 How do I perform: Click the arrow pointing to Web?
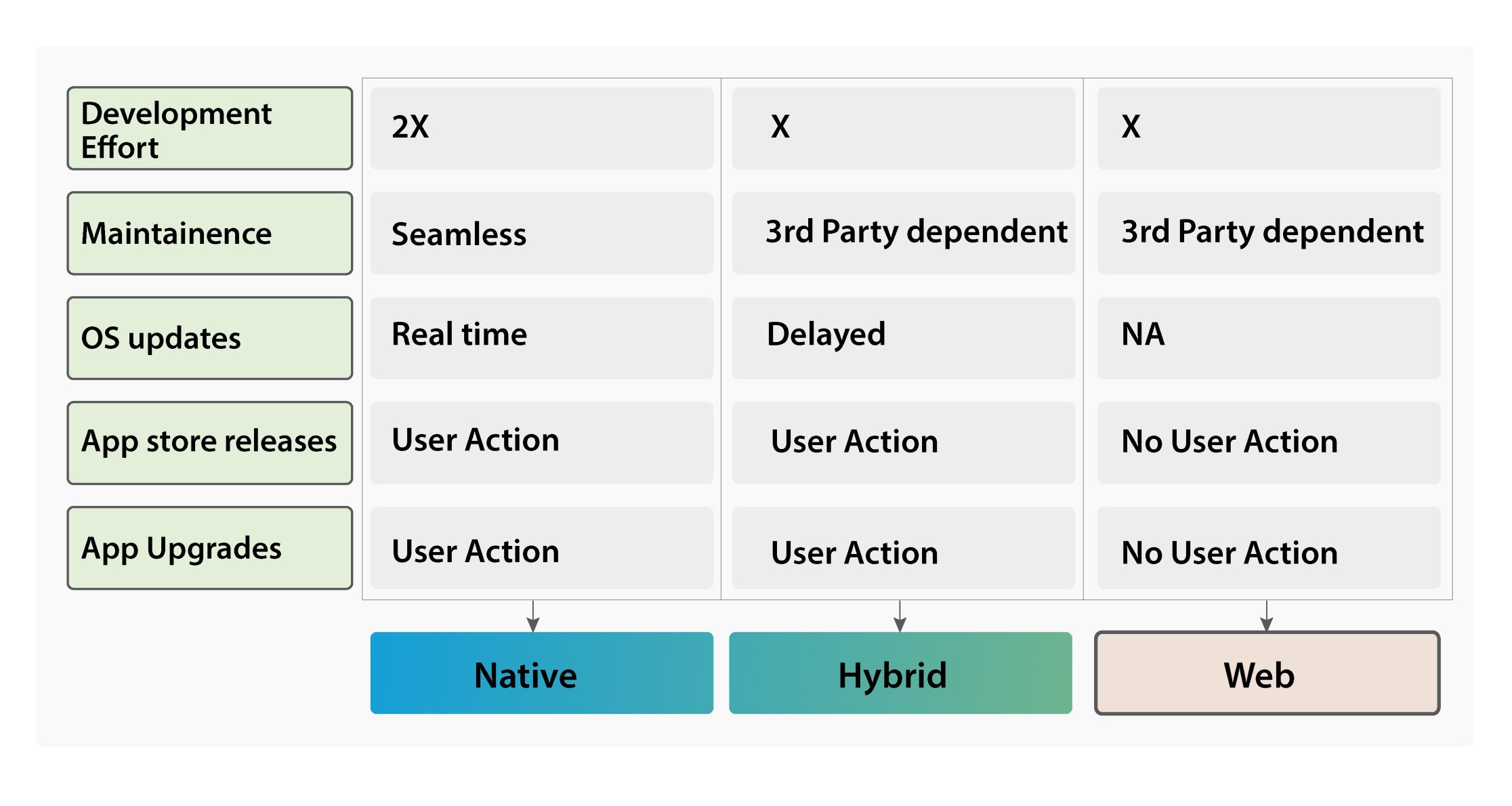(1267, 616)
